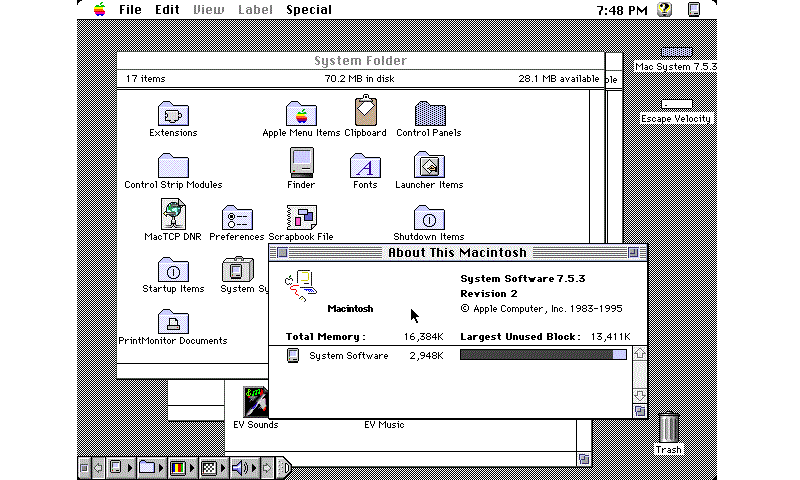This screenshot has width=800, height=480.
Task: Click the "13,411K" largest unused block value
Action: click(611, 337)
